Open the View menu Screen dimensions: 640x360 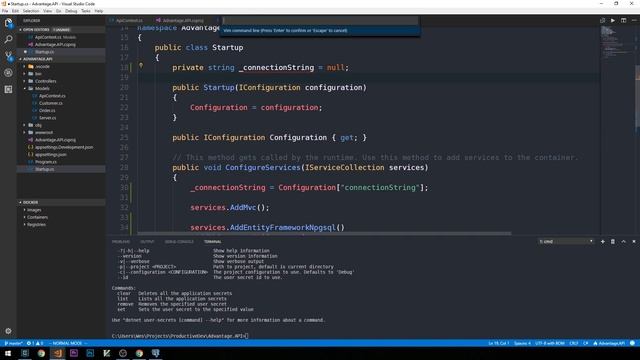point(47,11)
